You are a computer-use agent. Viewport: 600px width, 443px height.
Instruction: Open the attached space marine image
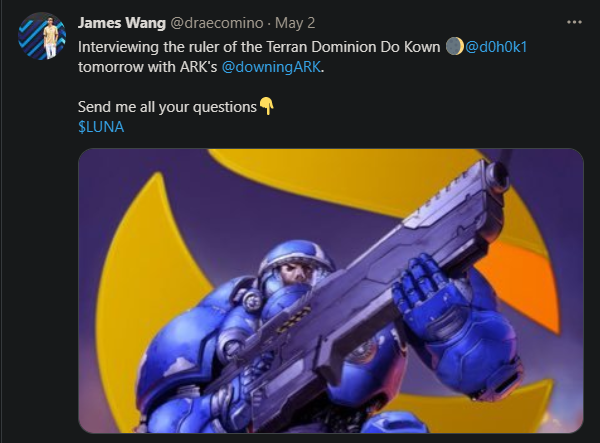click(331, 291)
